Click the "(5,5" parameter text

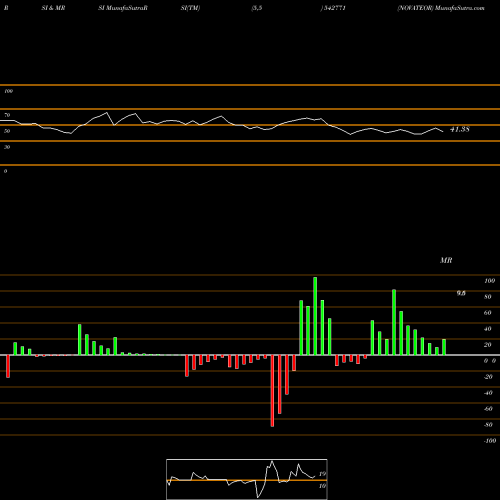(x=257, y=8)
